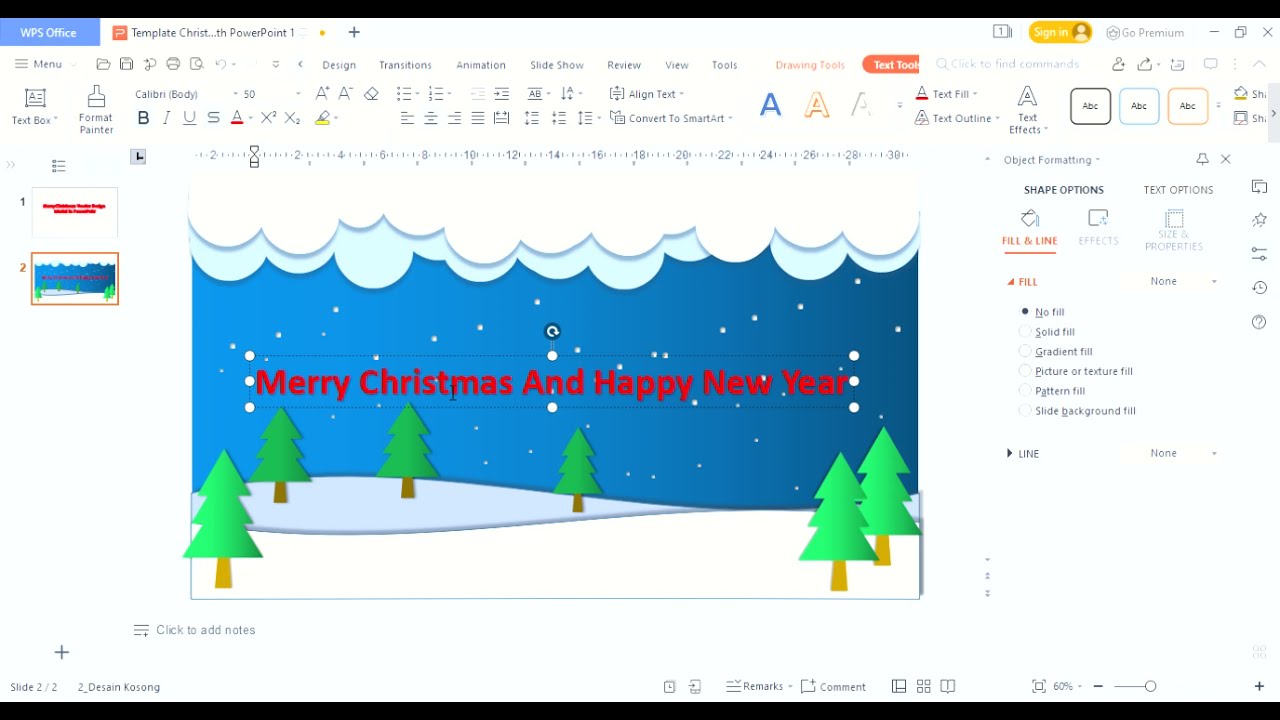
Task: Open file with the folder icon
Action: click(103, 64)
